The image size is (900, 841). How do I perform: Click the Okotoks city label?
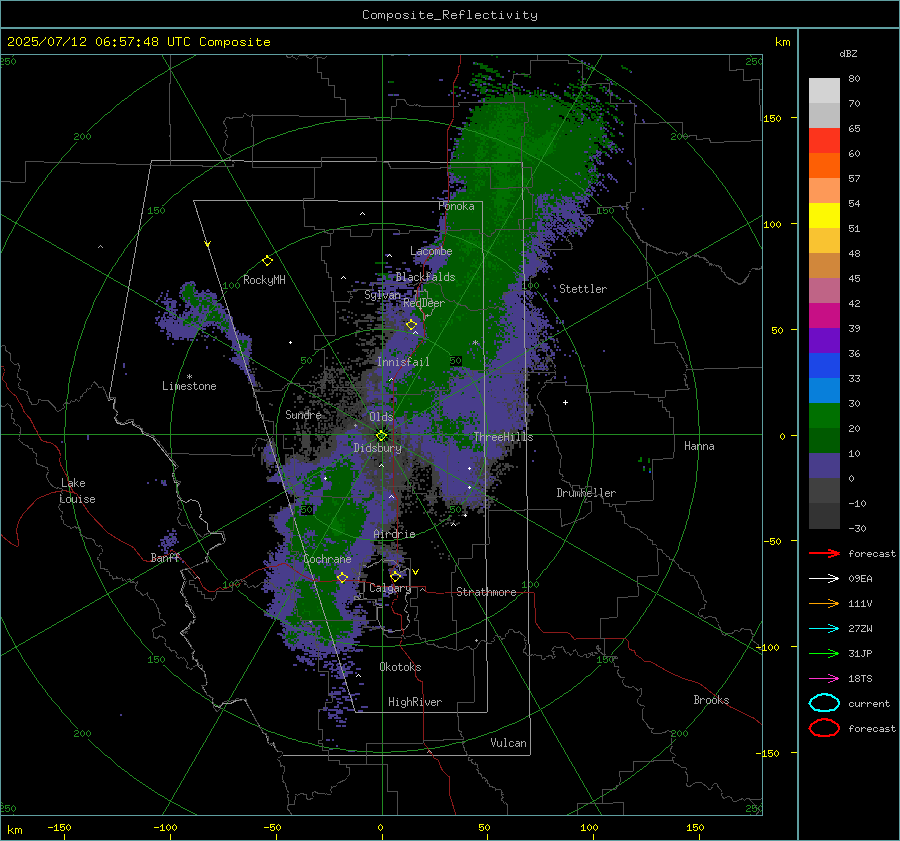[400, 667]
